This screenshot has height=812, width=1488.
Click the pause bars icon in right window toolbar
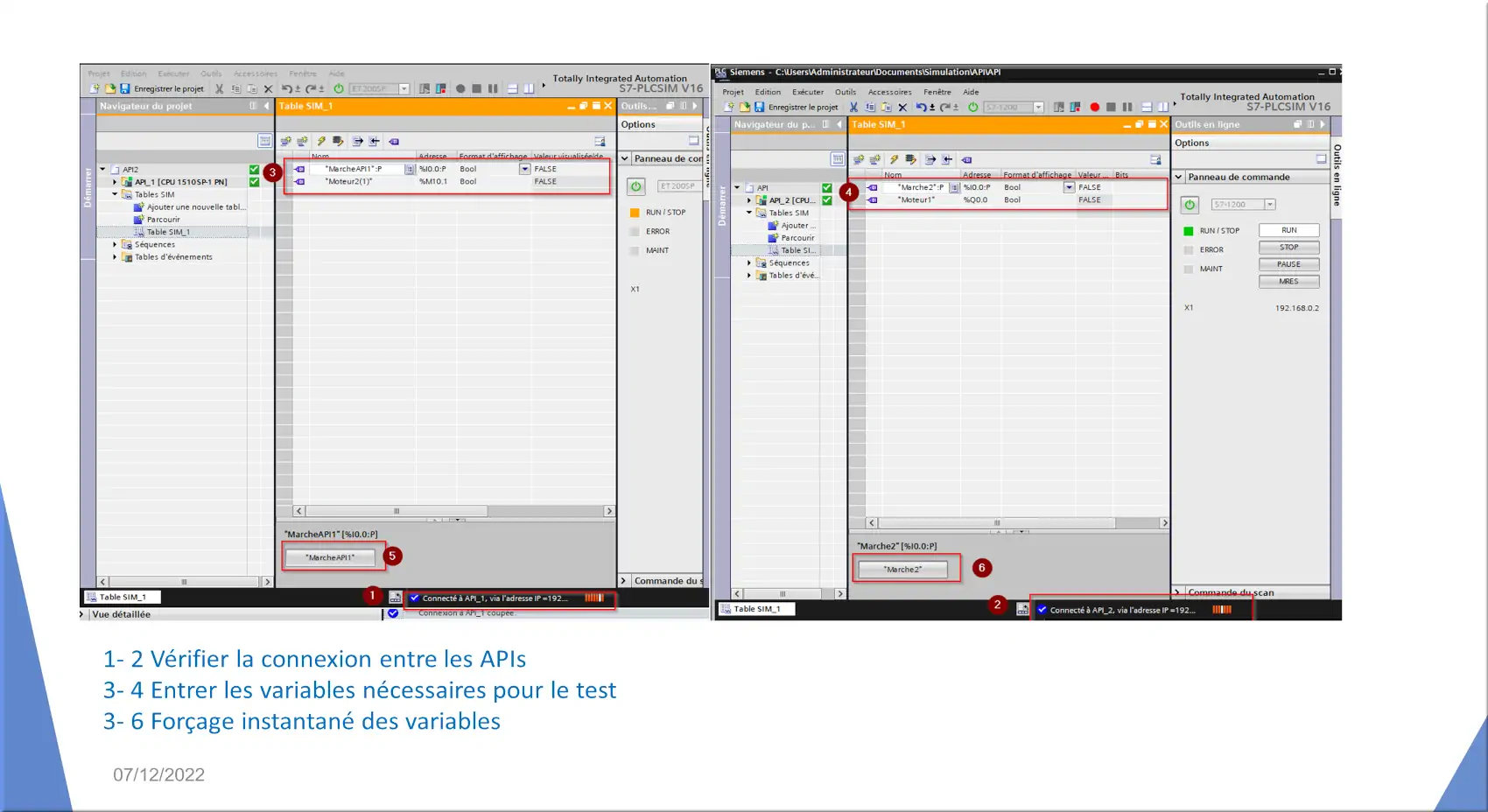pyautogui.click(x=1127, y=107)
